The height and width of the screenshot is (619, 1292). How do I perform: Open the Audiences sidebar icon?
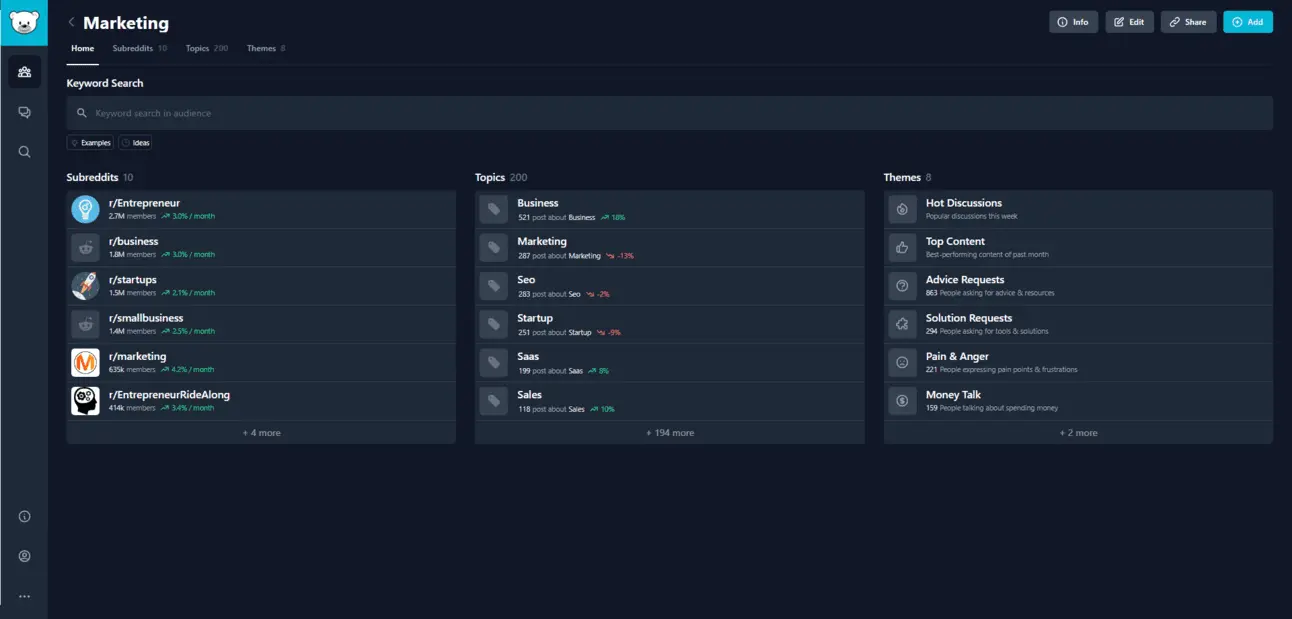[24, 72]
